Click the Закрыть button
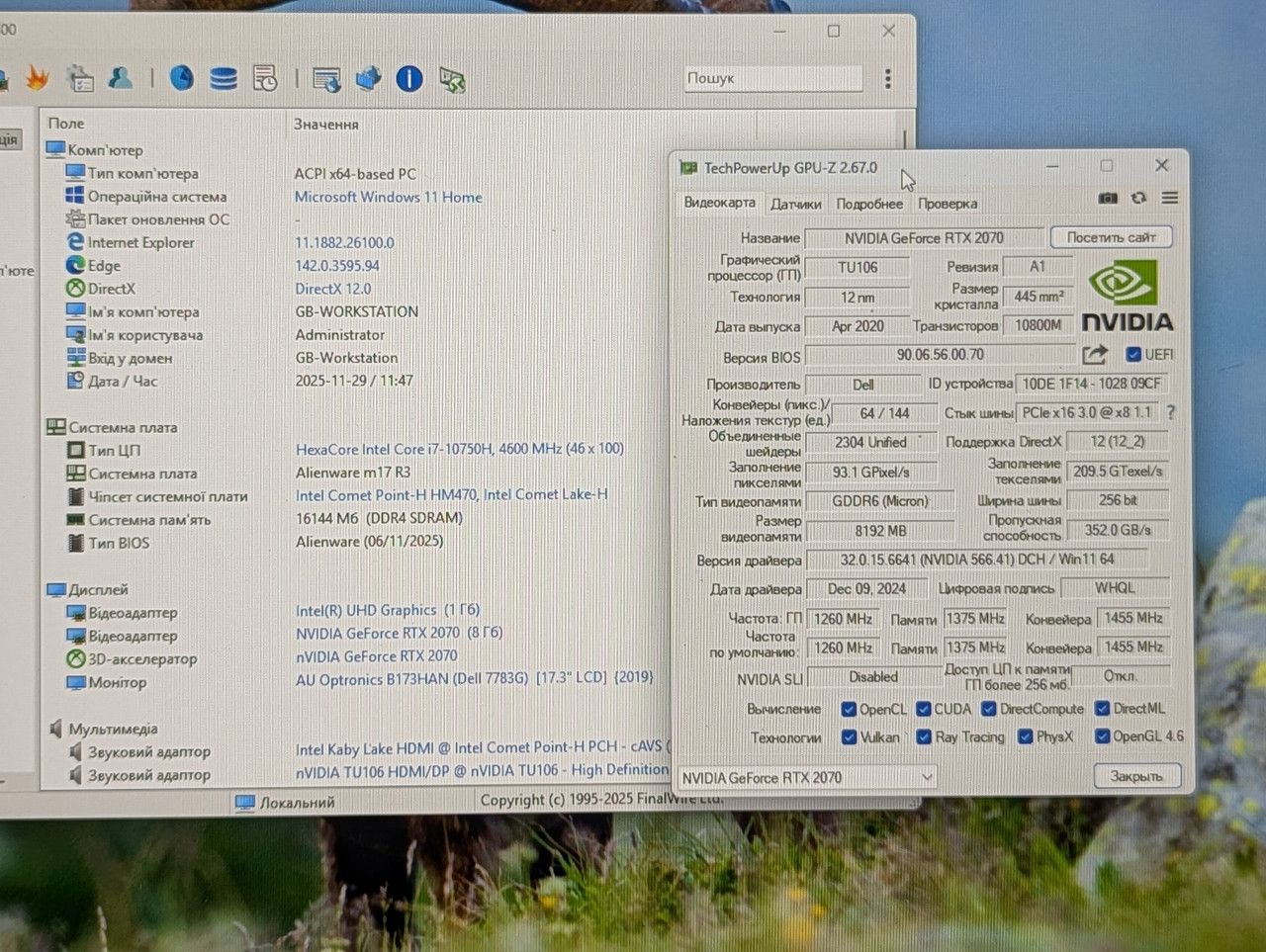Image resolution: width=1266 pixels, height=952 pixels. click(x=1135, y=776)
